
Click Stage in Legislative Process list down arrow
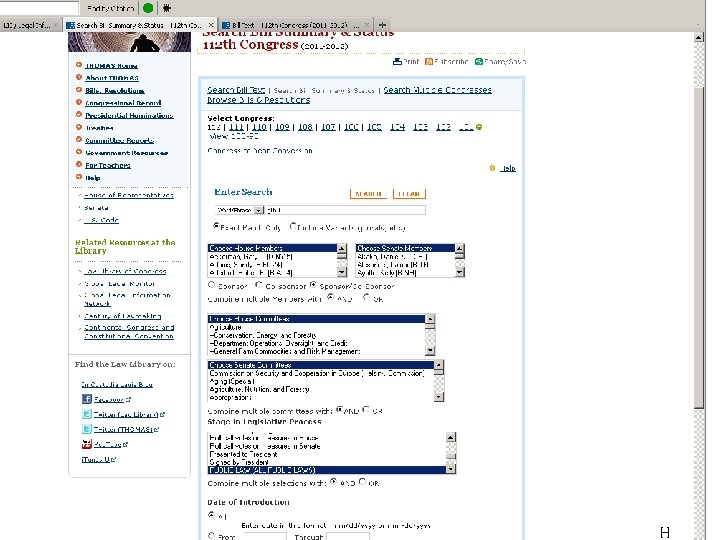pos(451,468)
